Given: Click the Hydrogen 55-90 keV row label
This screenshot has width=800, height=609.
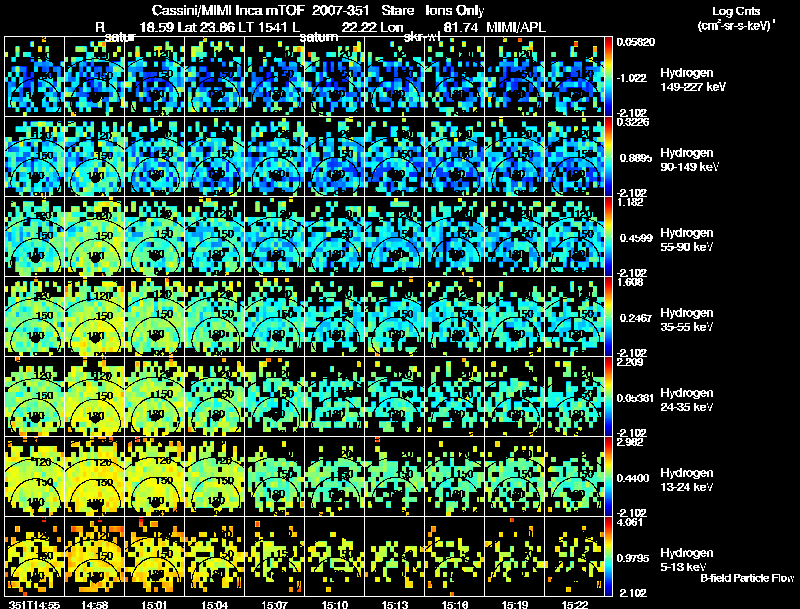Looking at the screenshot, I should click(687, 240).
